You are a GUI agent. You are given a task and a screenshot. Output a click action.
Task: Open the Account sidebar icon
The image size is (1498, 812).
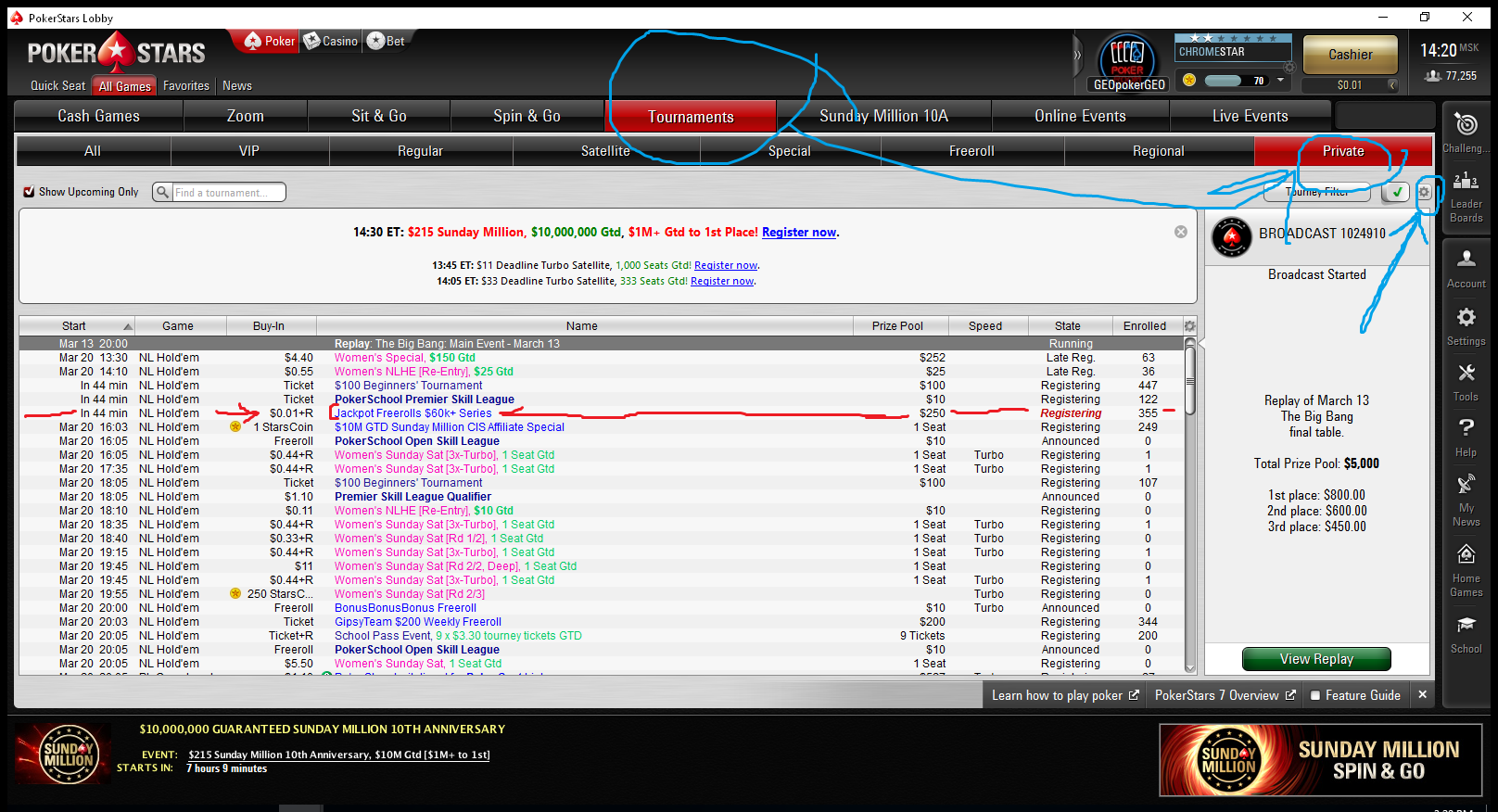click(x=1466, y=268)
